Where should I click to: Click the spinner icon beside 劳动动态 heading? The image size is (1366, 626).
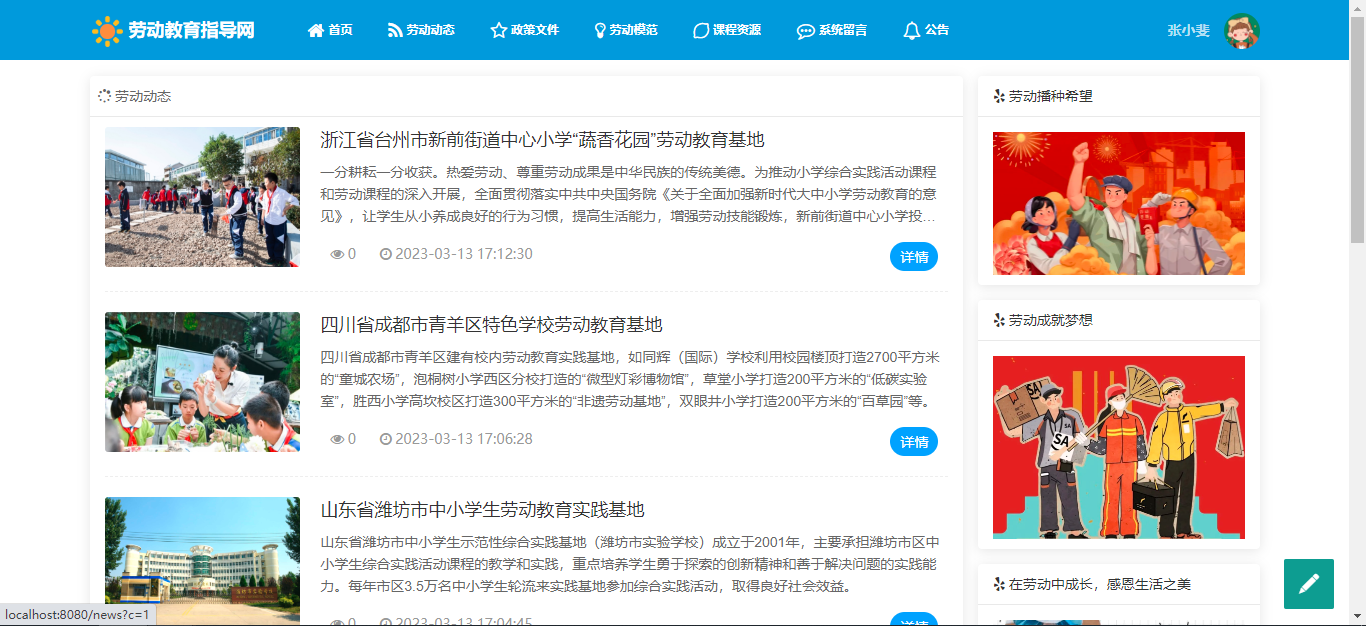105,96
